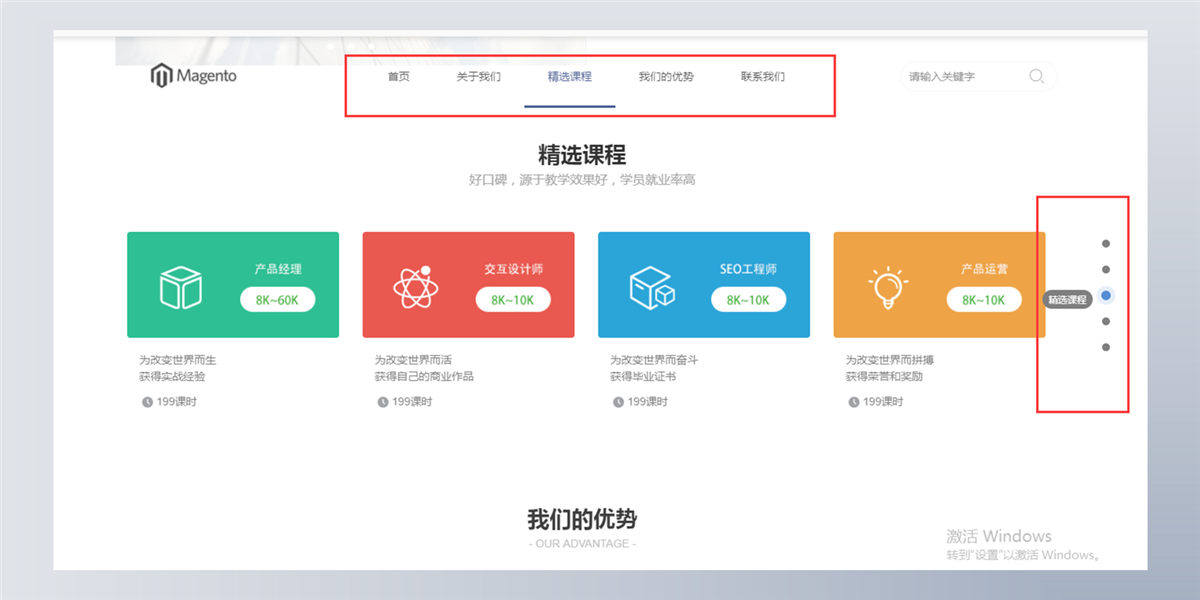Screen dimensions: 1200x600
Task: Select the highlighted blue navigation dot
Action: (x=1105, y=294)
